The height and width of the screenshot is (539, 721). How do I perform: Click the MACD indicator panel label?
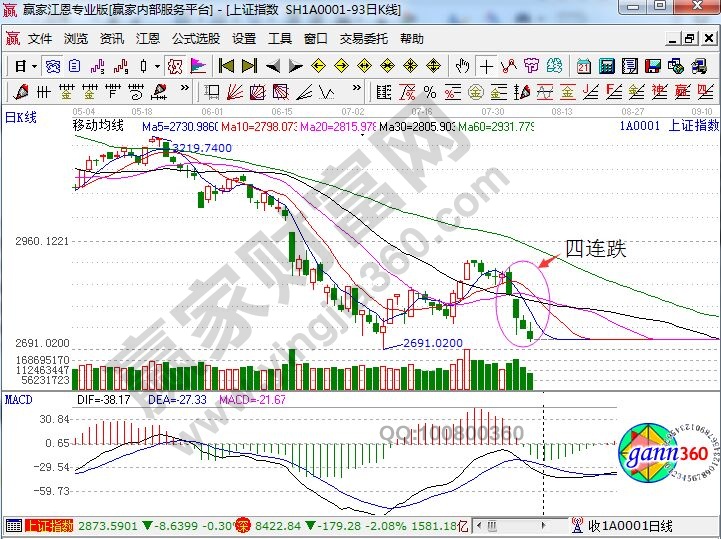[19, 399]
